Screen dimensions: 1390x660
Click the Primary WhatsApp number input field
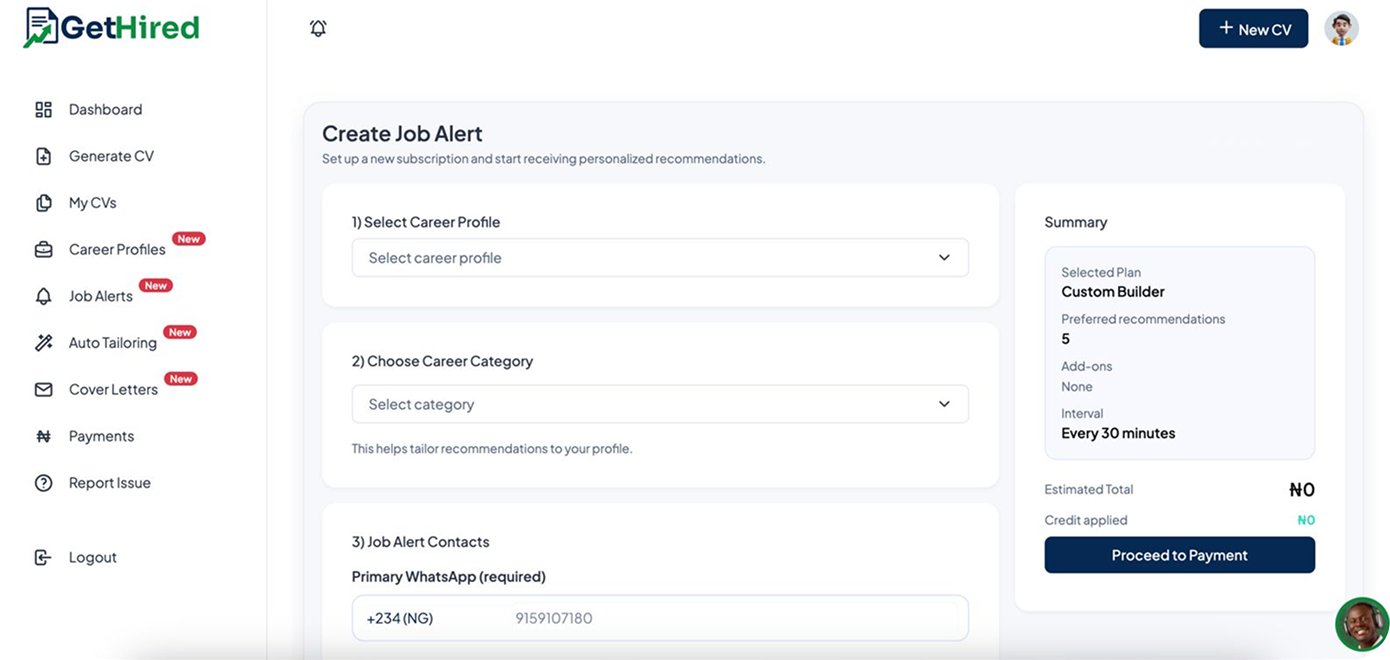pos(700,618)
